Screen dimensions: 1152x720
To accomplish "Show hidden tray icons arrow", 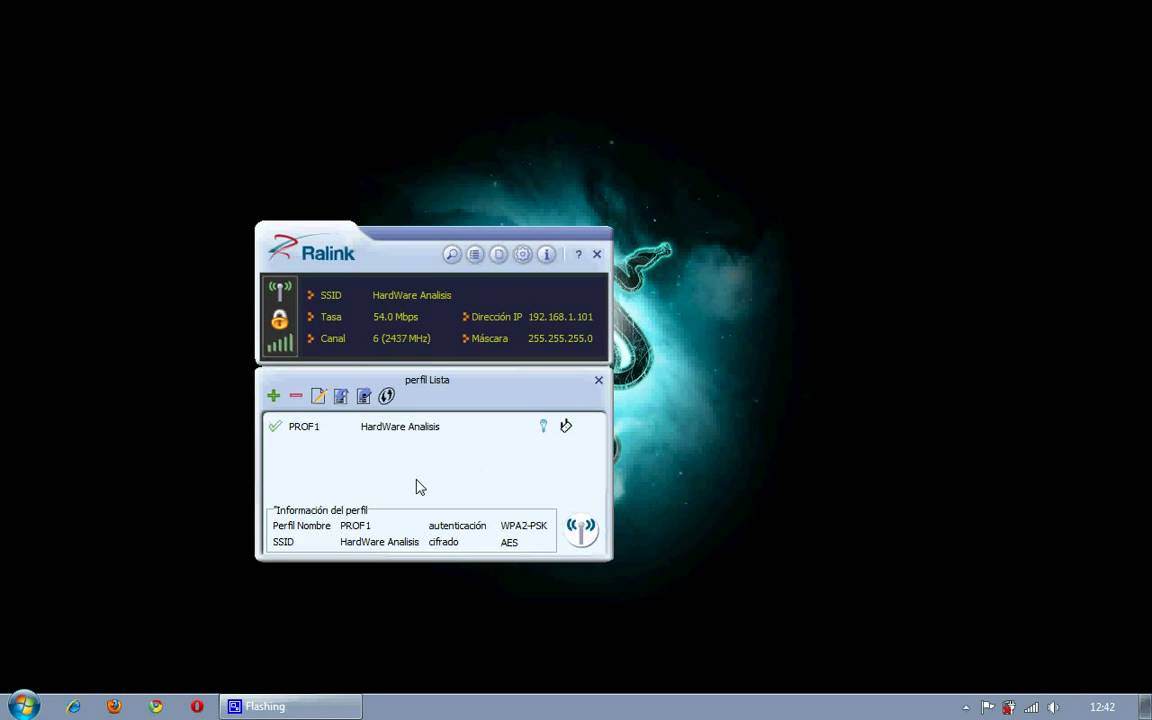I will coord(965,708).
